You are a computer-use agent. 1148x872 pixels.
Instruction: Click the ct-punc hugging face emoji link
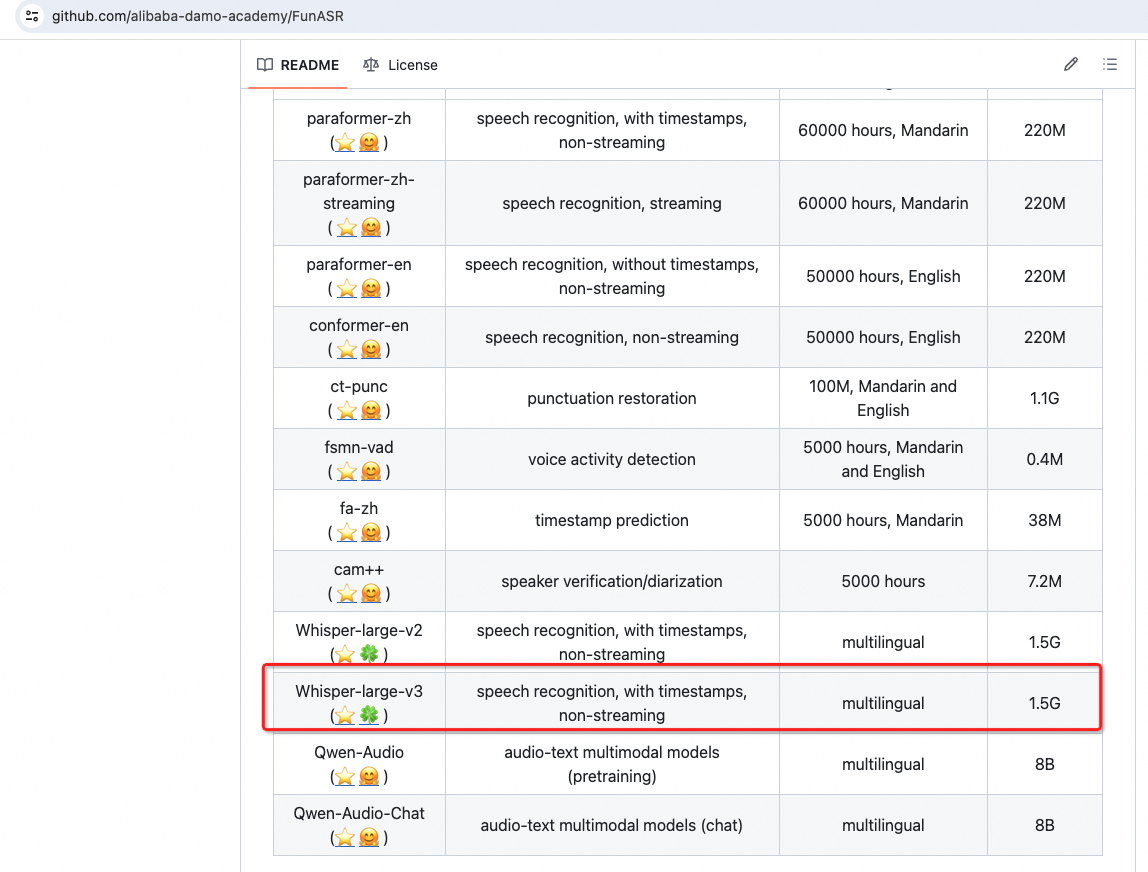click(x=372, y=411)
